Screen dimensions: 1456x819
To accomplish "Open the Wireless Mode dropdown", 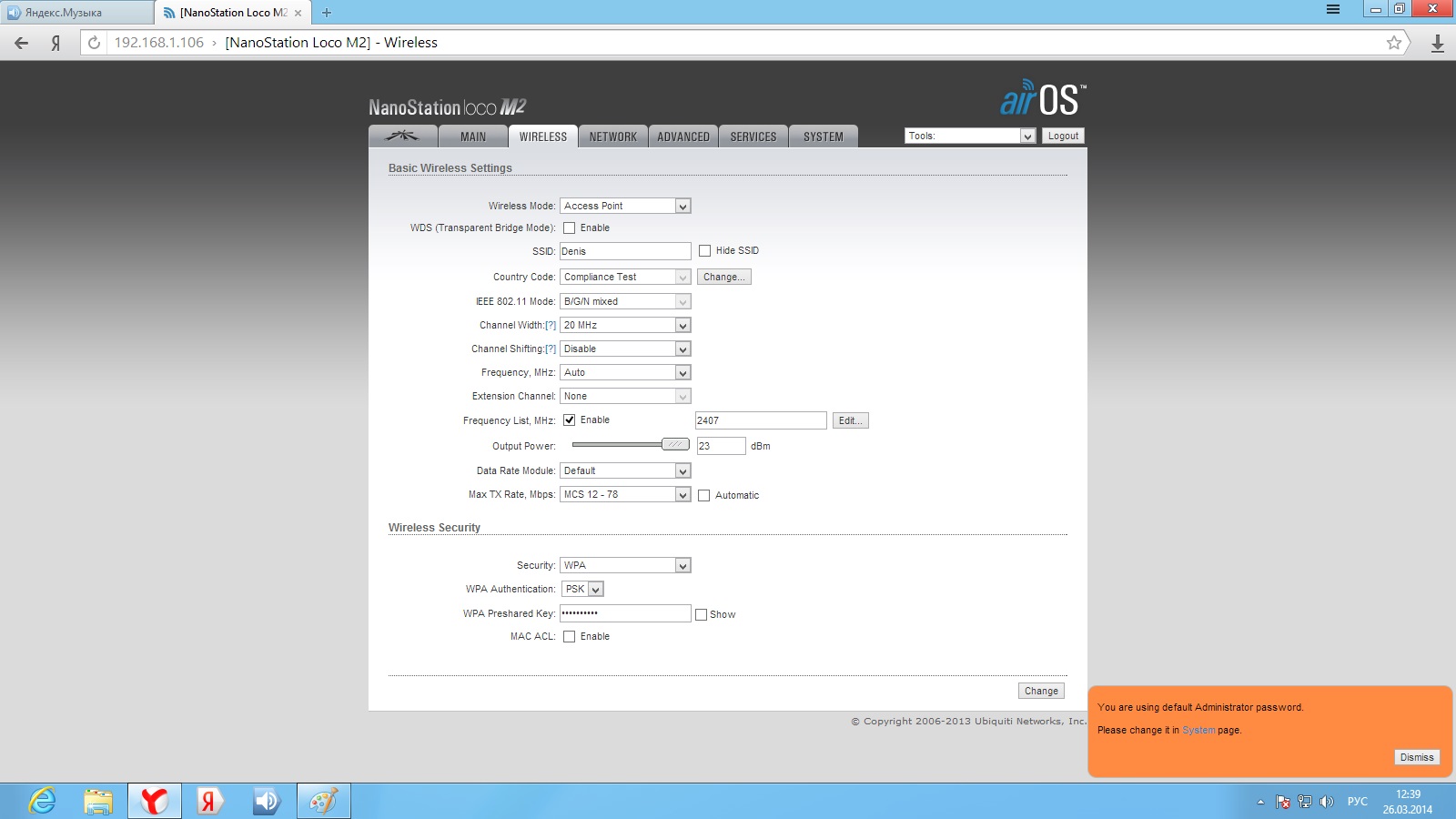I will 625,207.
